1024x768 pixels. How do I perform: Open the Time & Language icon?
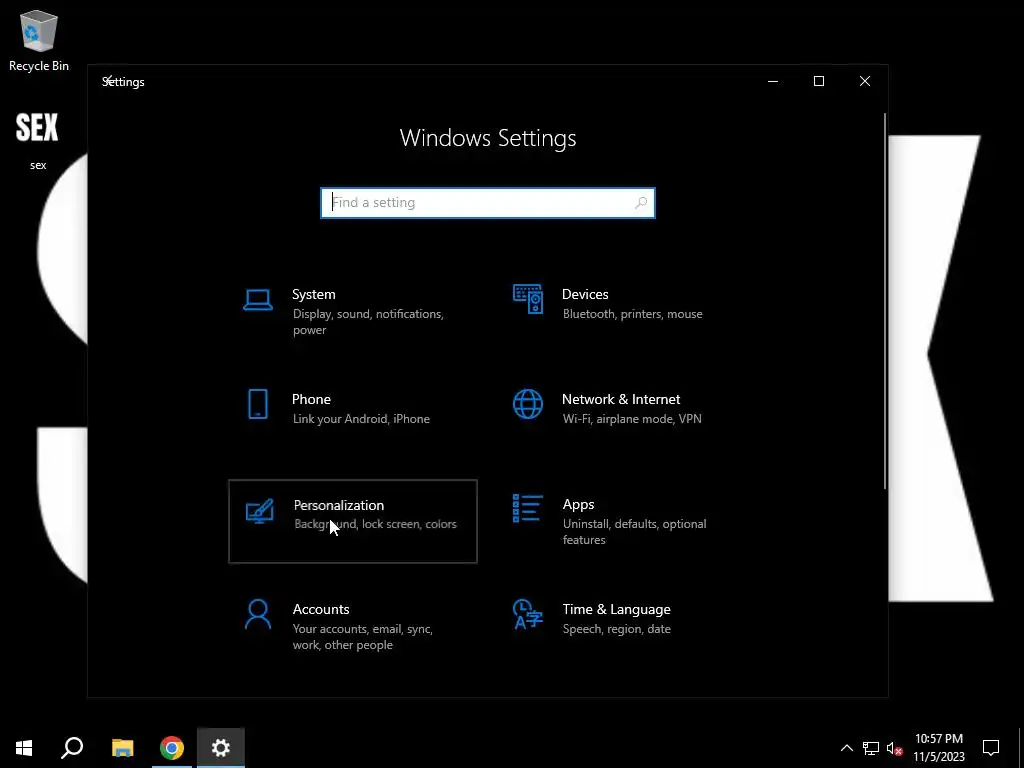528,614
